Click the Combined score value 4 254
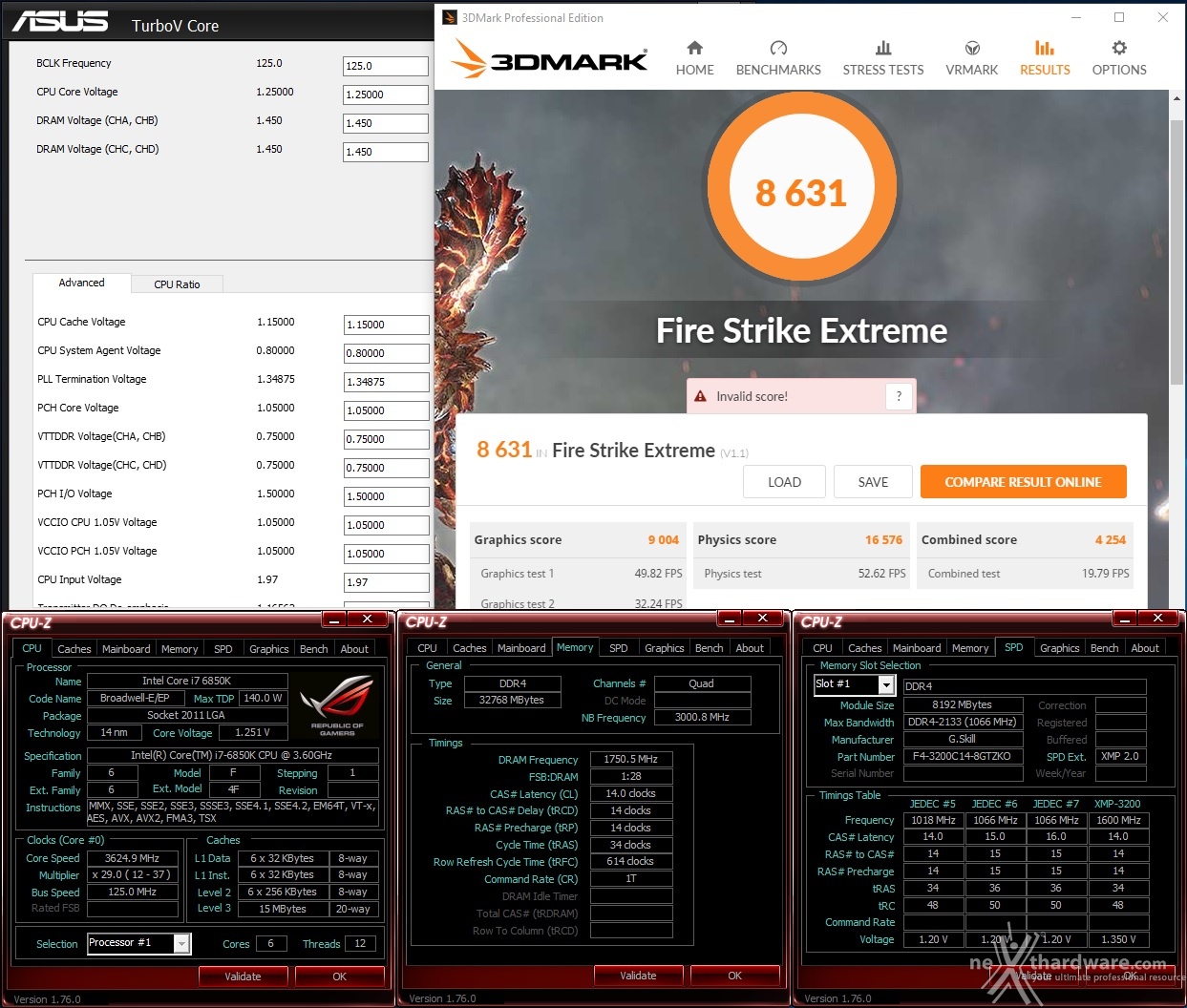The image size is (1187, 1008). point(1111,539)
